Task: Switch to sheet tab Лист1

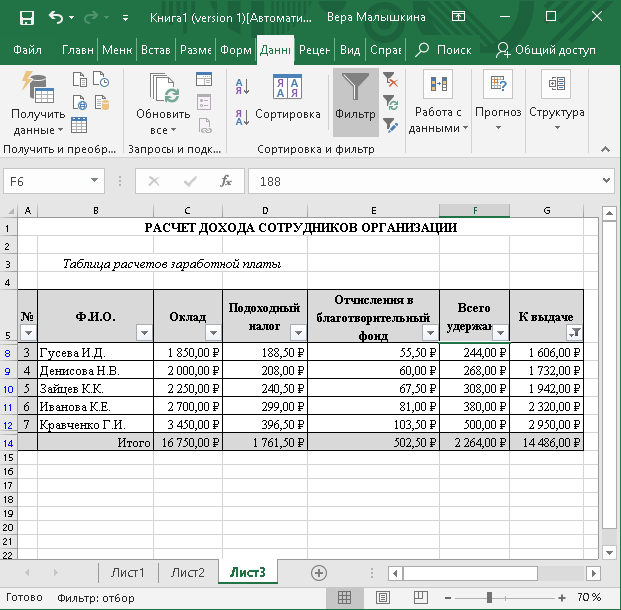Action: click(127, 573)
